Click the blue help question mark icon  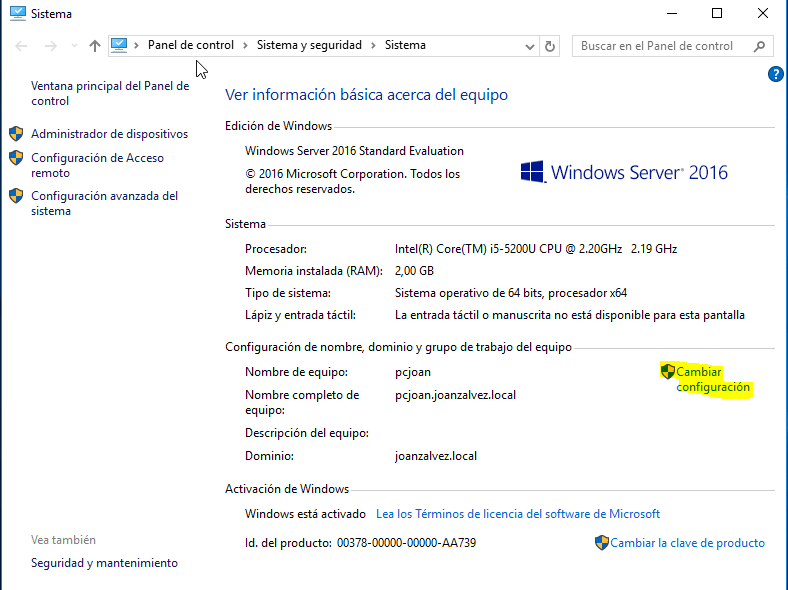pyautogui.click(x=775, y=74)
